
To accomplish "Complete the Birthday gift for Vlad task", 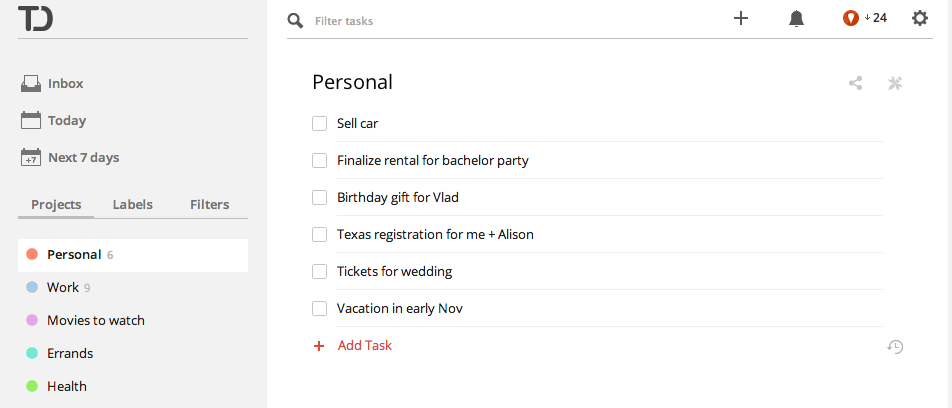I will pyautogui.click(x=320, y=198).
